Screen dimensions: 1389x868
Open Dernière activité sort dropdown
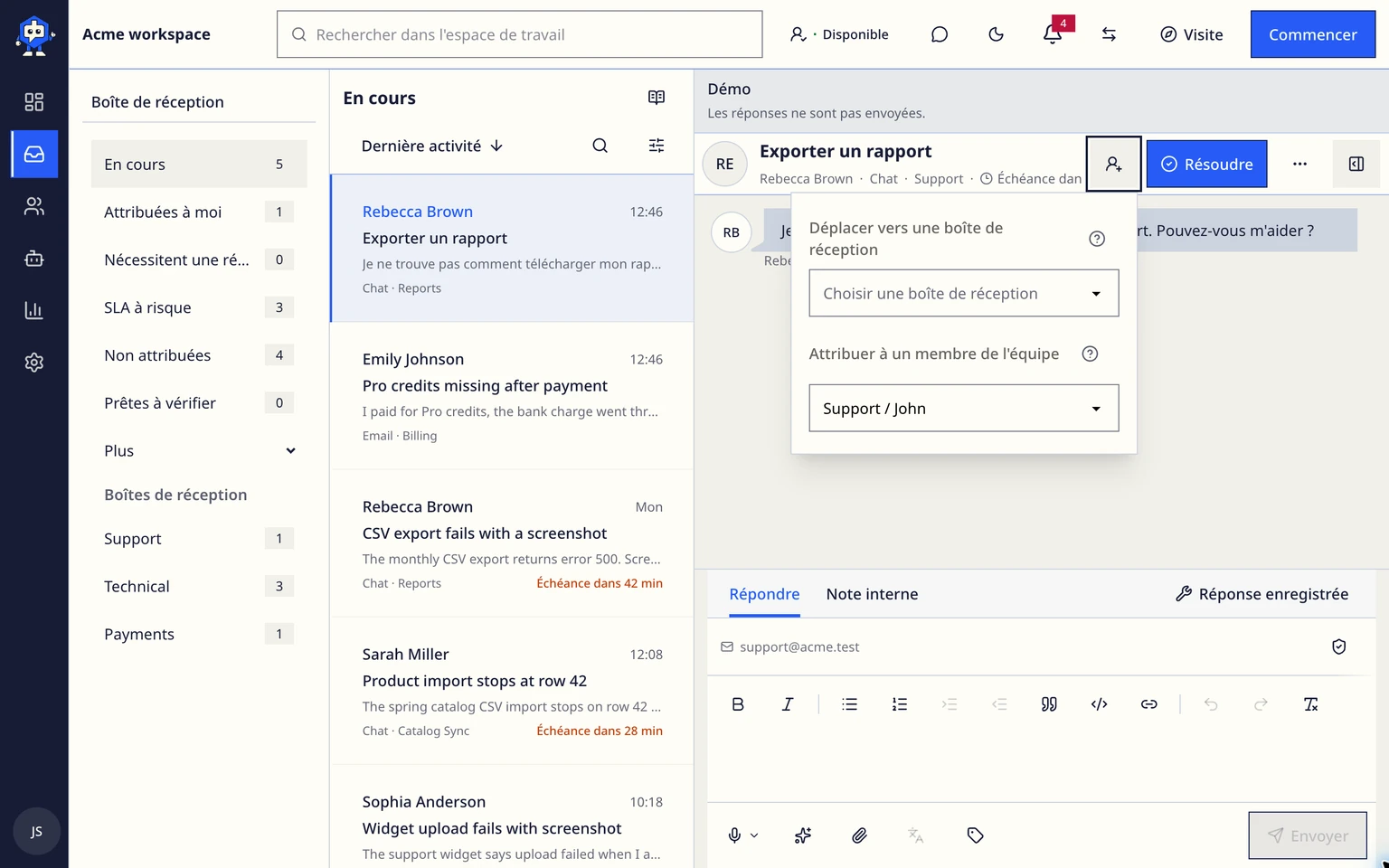tap(432, 146)
